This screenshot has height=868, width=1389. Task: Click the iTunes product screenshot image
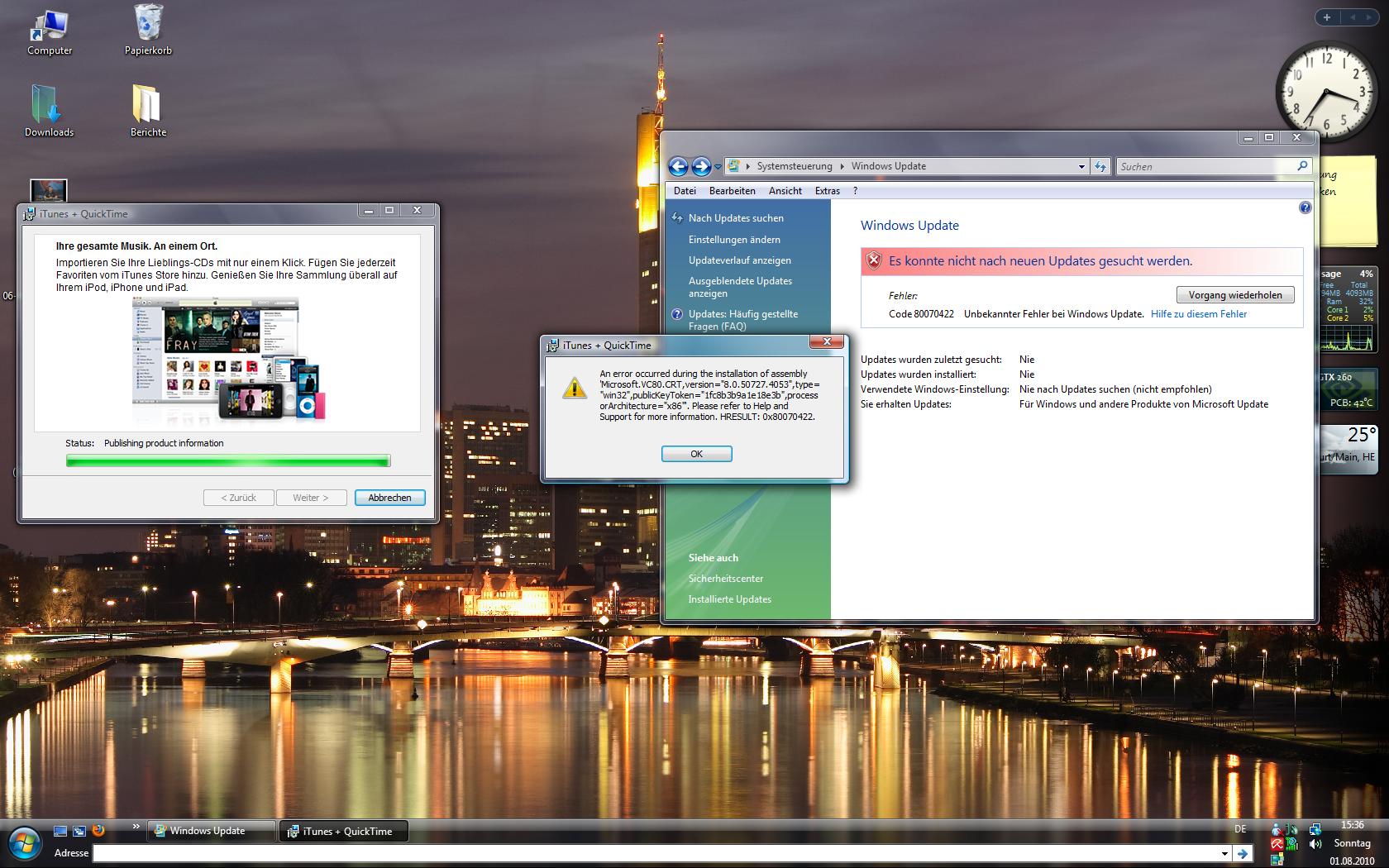point(229,360)
